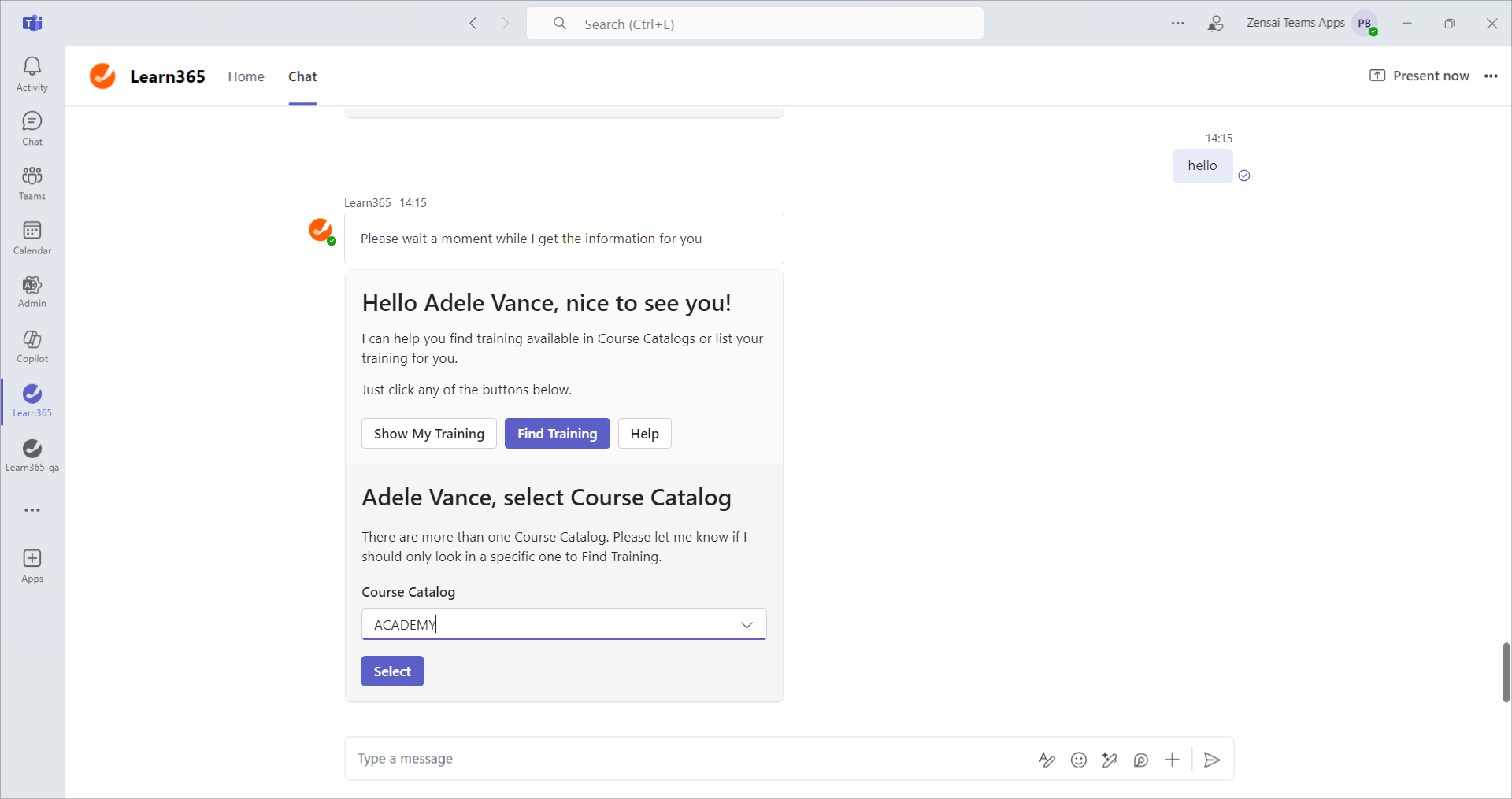Screen dimensions: 1512x799
Task: Open the Calendar sidebar icon
Action: (32, 238)
